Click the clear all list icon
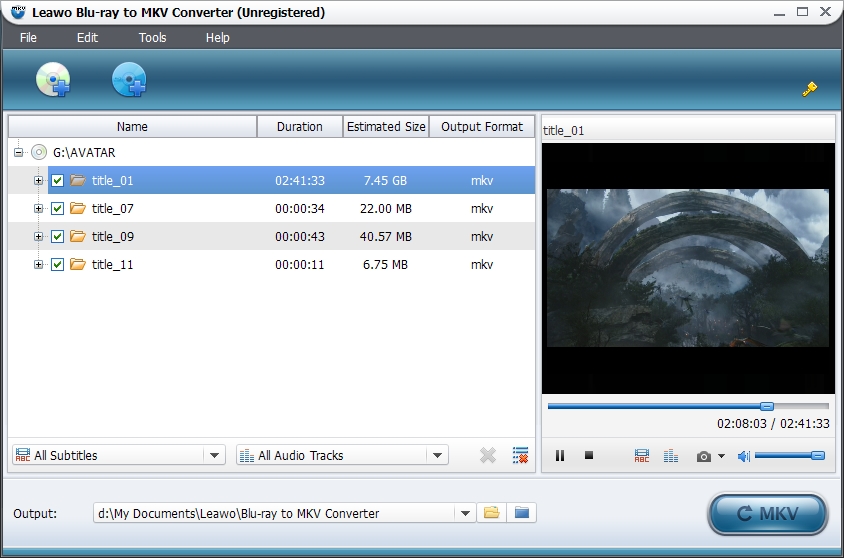Screen dimensions: 844x558 pos(520,455)
